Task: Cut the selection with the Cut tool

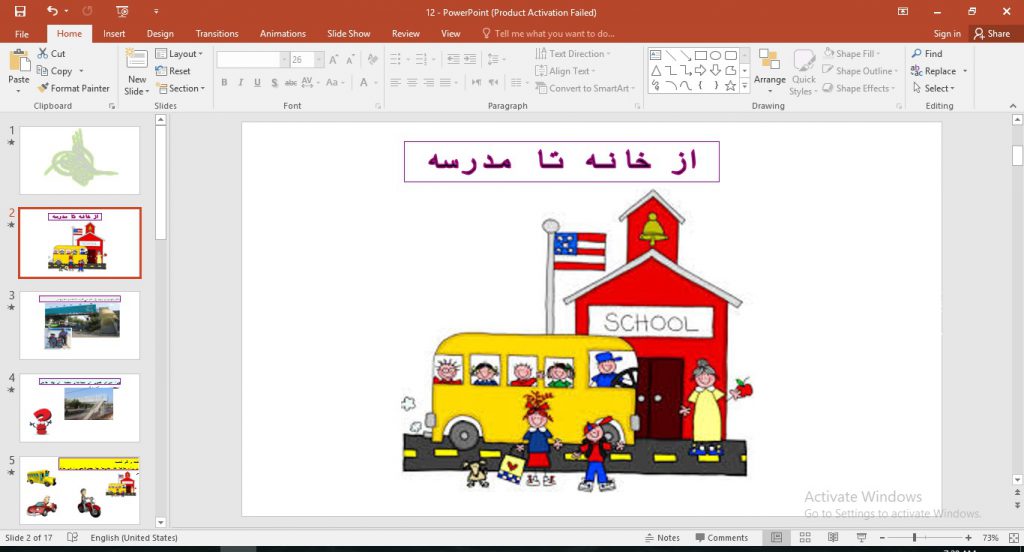Action: [x=51, y=54]
